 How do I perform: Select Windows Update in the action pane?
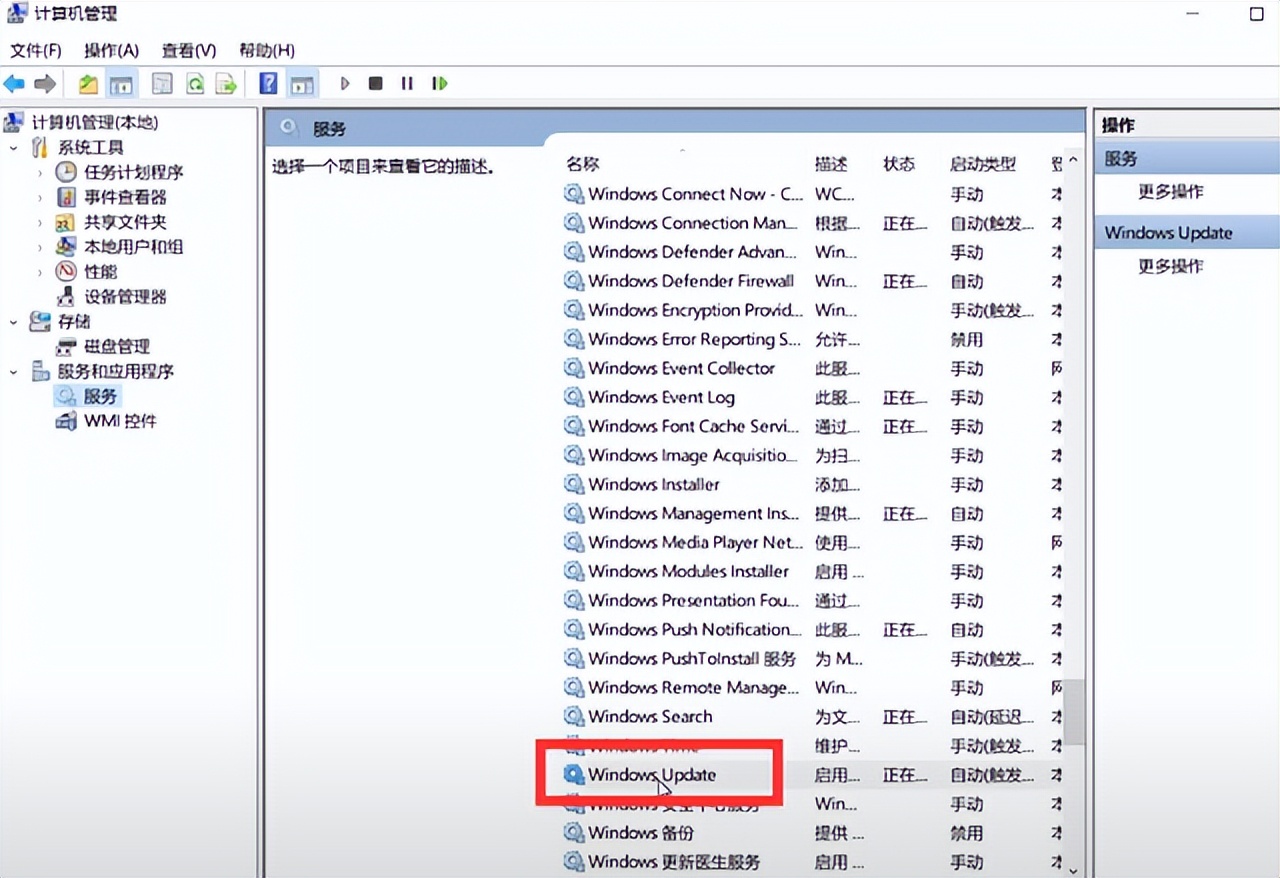click(1170, 232)
